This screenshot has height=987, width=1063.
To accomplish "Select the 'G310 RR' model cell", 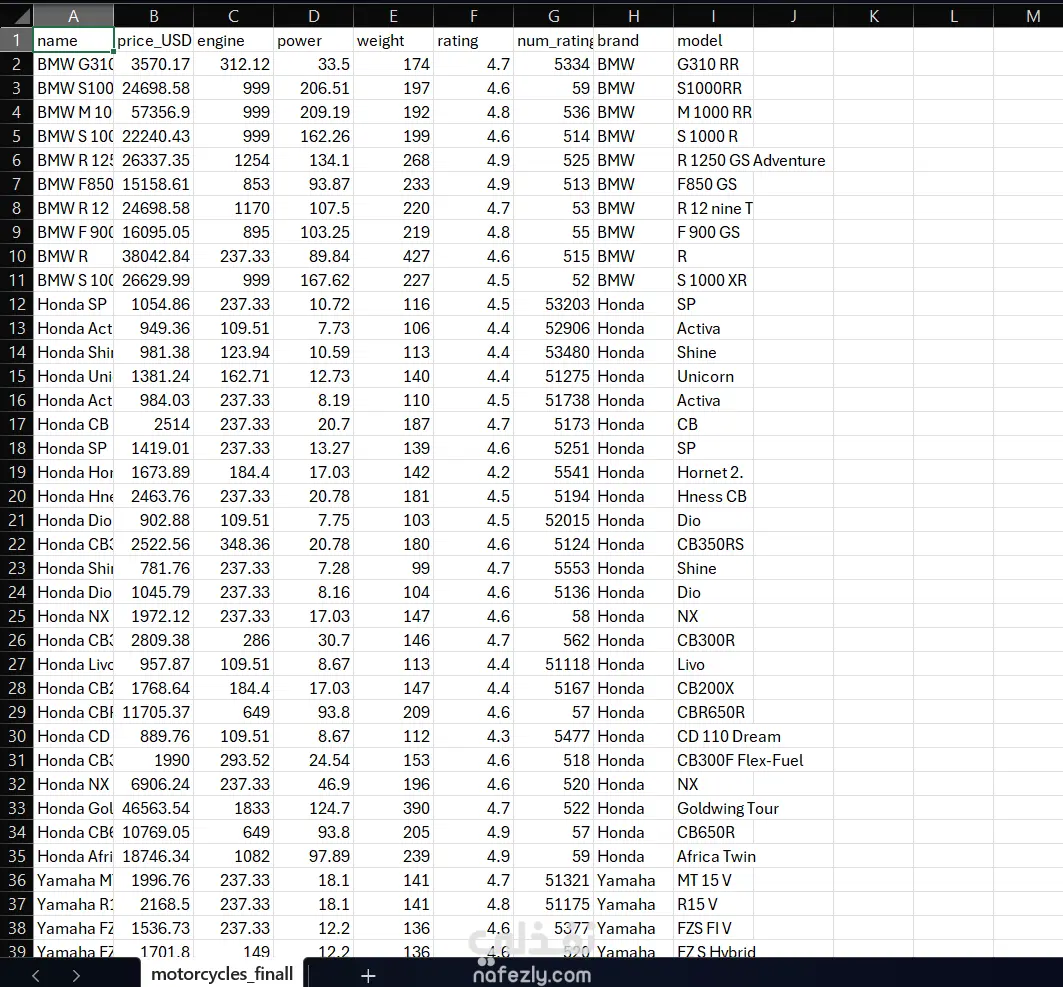I will click(713, 64).
